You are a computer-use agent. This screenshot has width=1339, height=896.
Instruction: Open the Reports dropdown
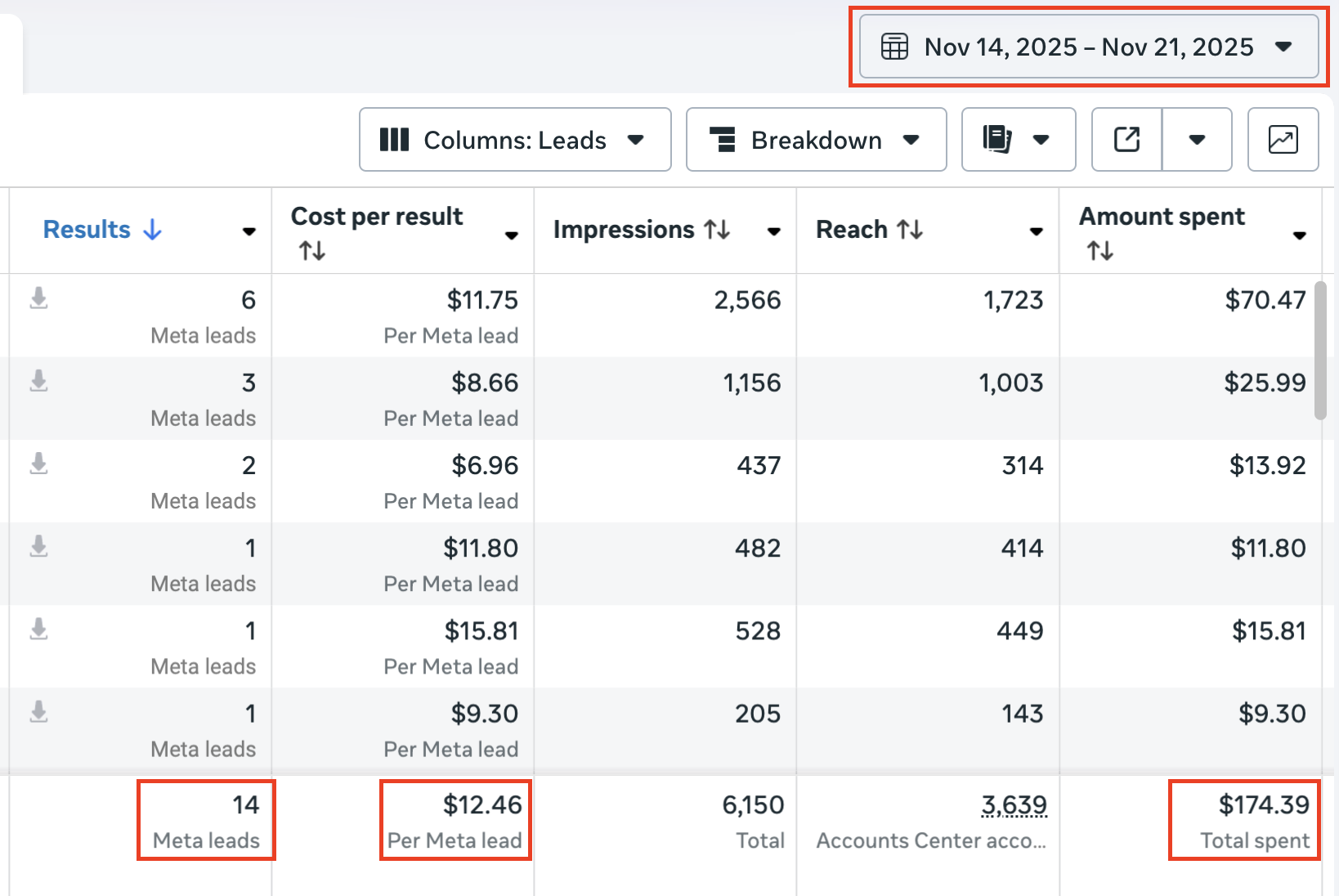coord(1018,140)
